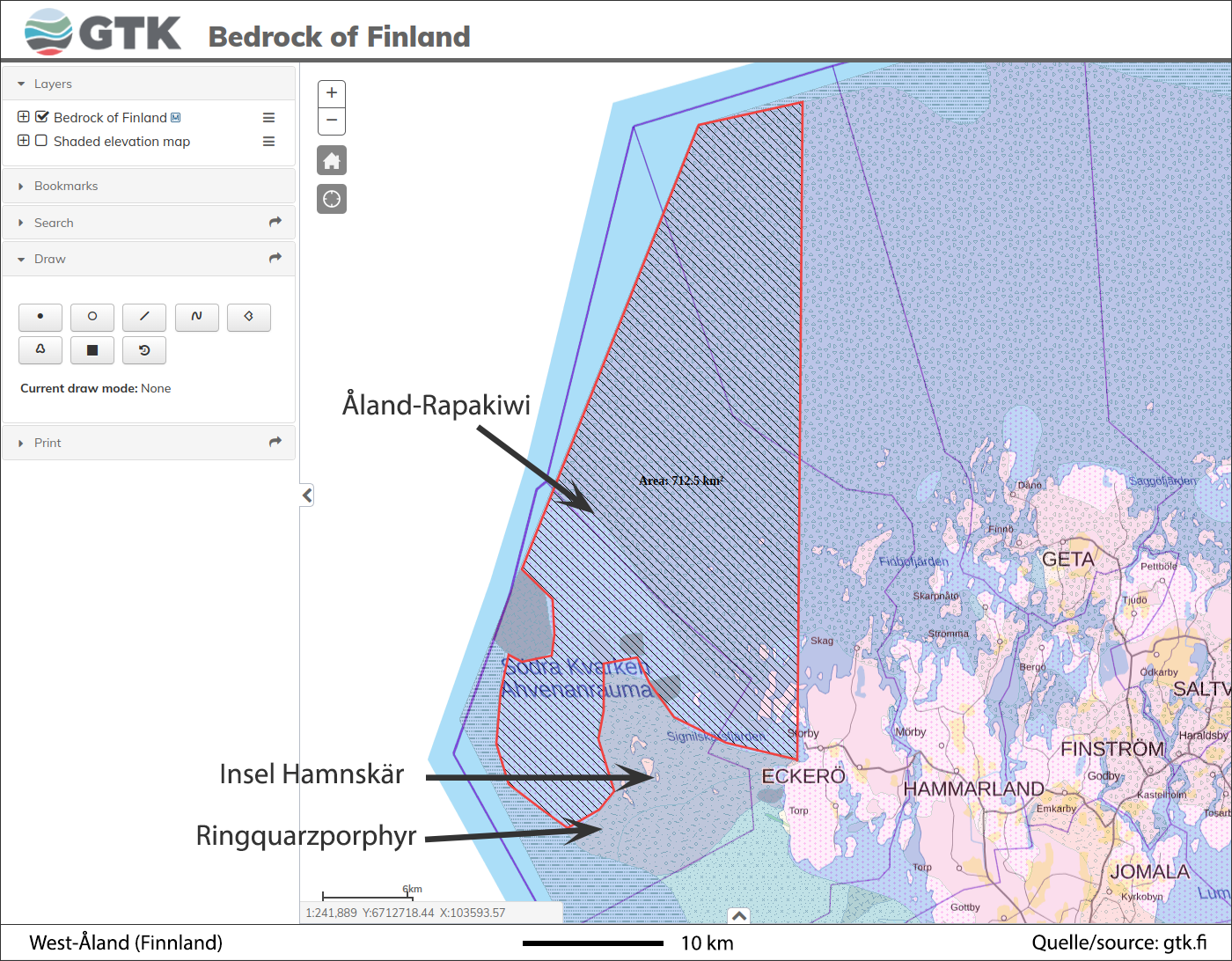
Task: Select the point draw tool
Action: [x=40, y=317]
